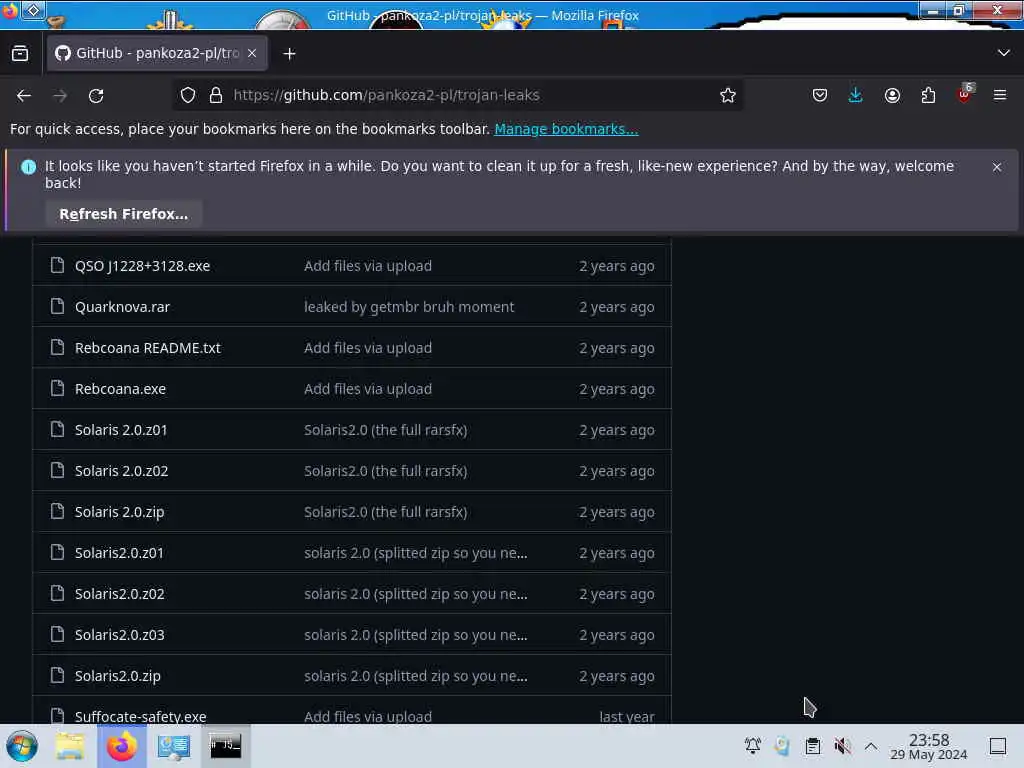Open the shield tracking protection icon
The width and height of the screenshot is (1024, 768).
pyautogui.click(x=188, y=95)
